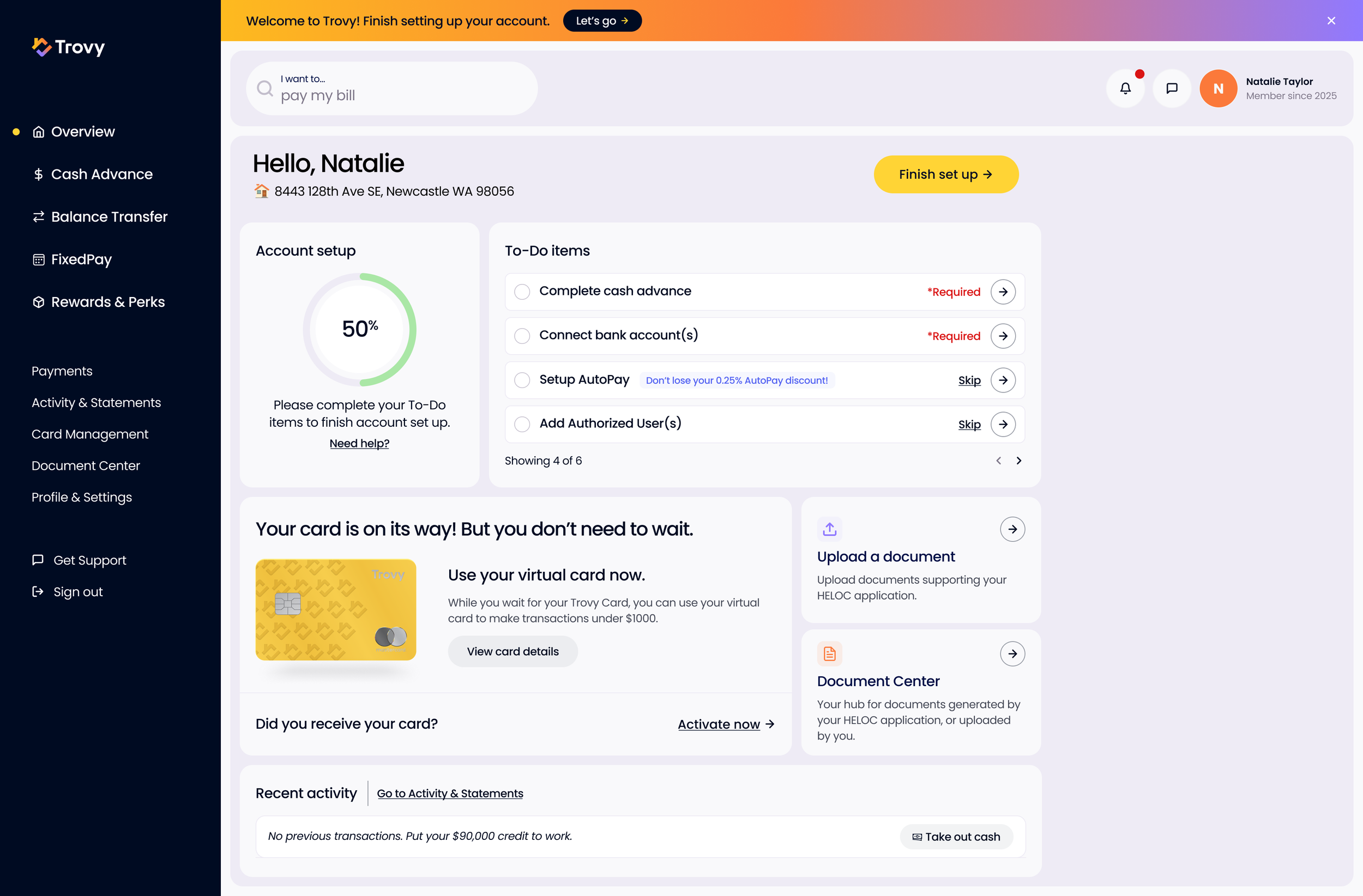
Task: Mark Setup AutoPay as done
Action: pyautogui.click(x=522, y=380)
